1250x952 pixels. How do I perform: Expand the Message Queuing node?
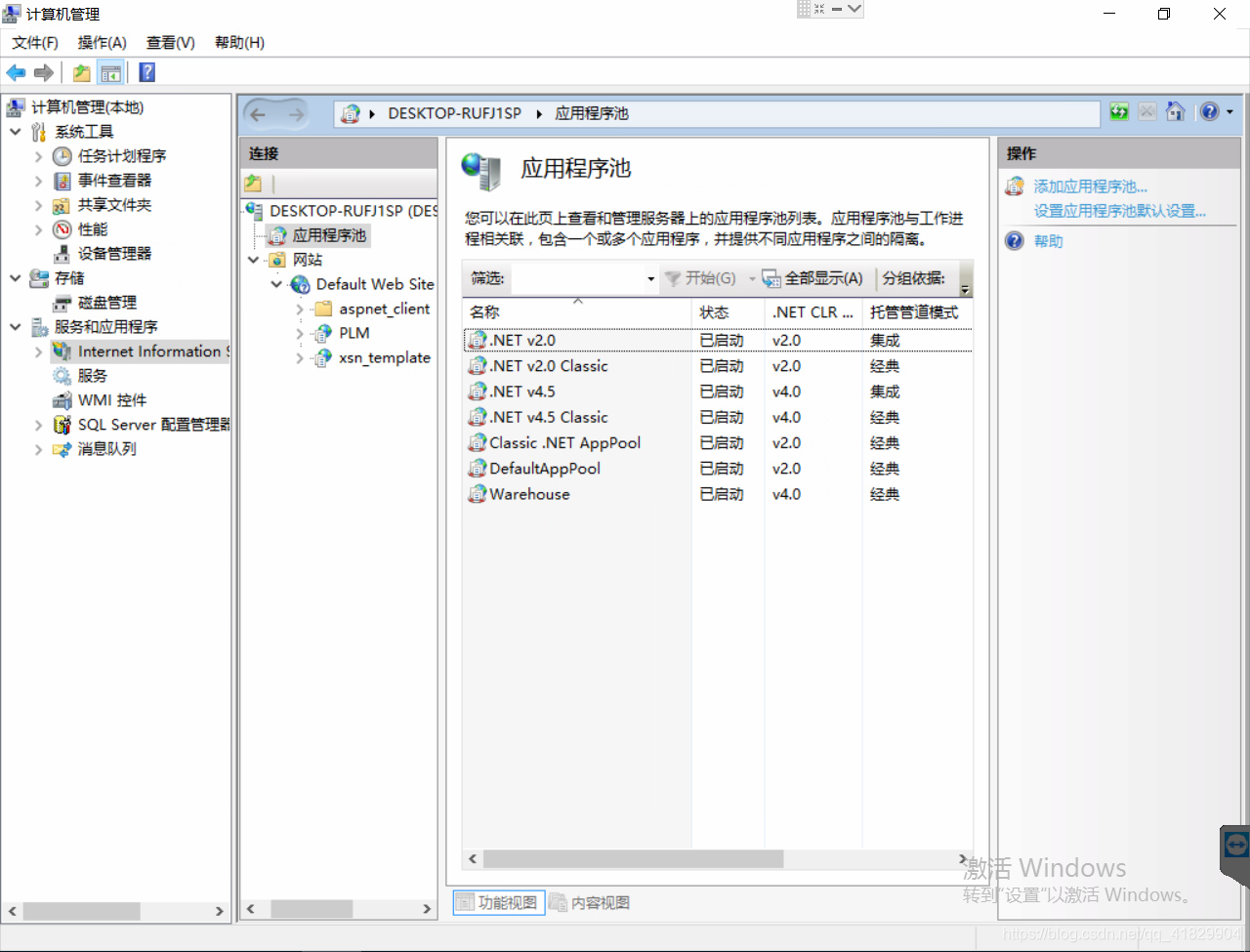coord(38,449)
